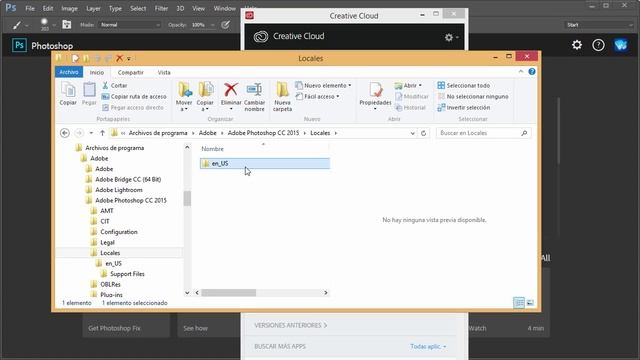
Task: Click Adobe Photoshop CC 2015 breadcrumb
Action: pos(263,133)
